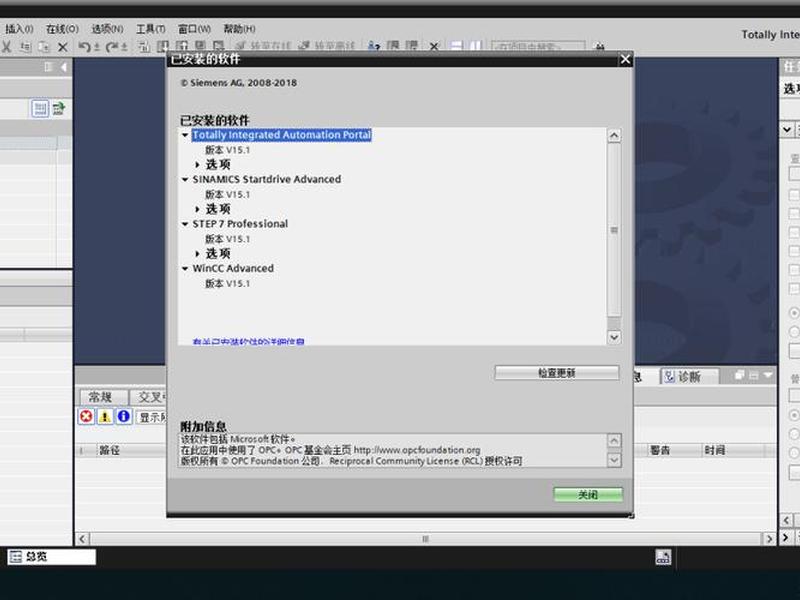Switch to the 交叉 tab
Screen dimensions: 800x600
(148, 397)
